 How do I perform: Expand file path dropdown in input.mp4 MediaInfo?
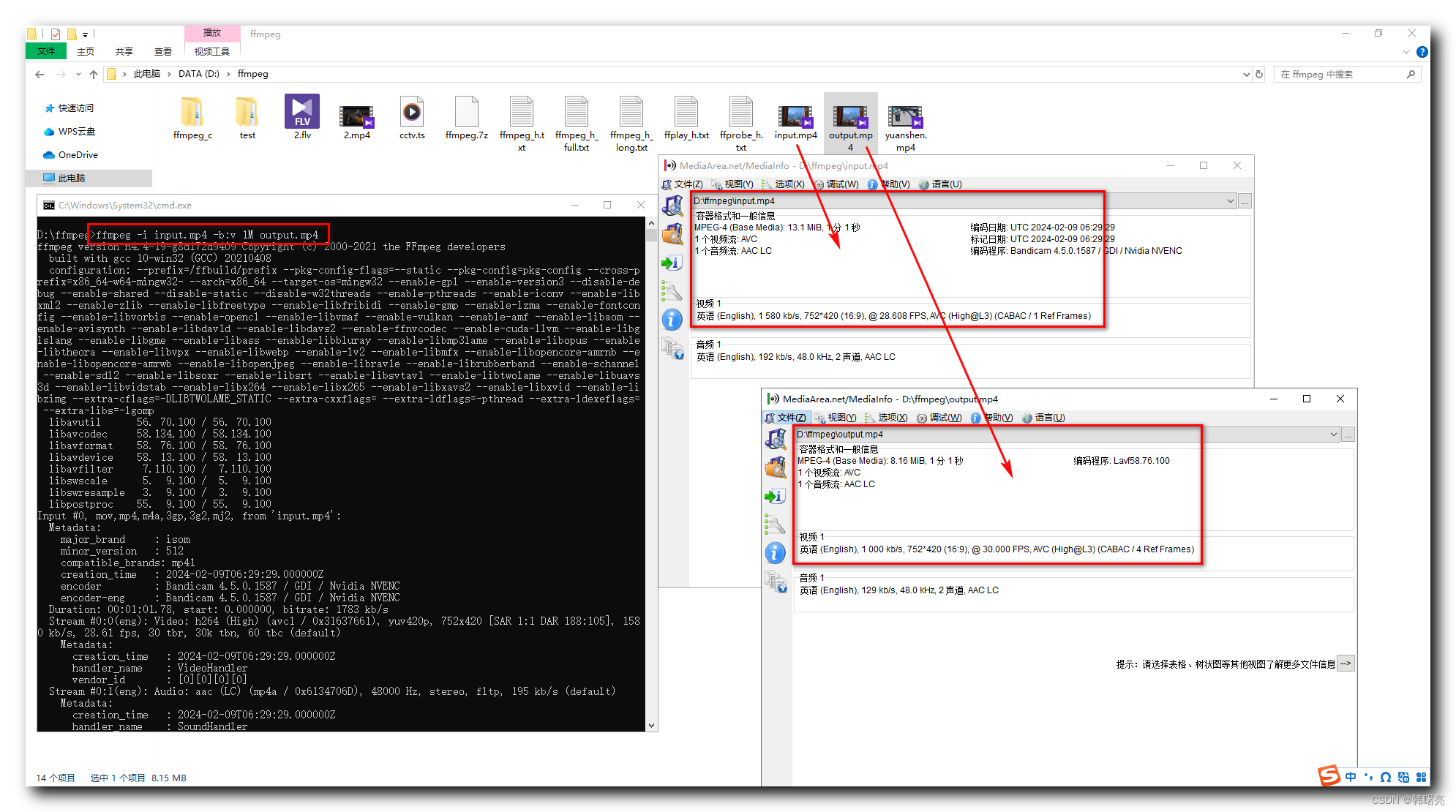(1231, 201)
